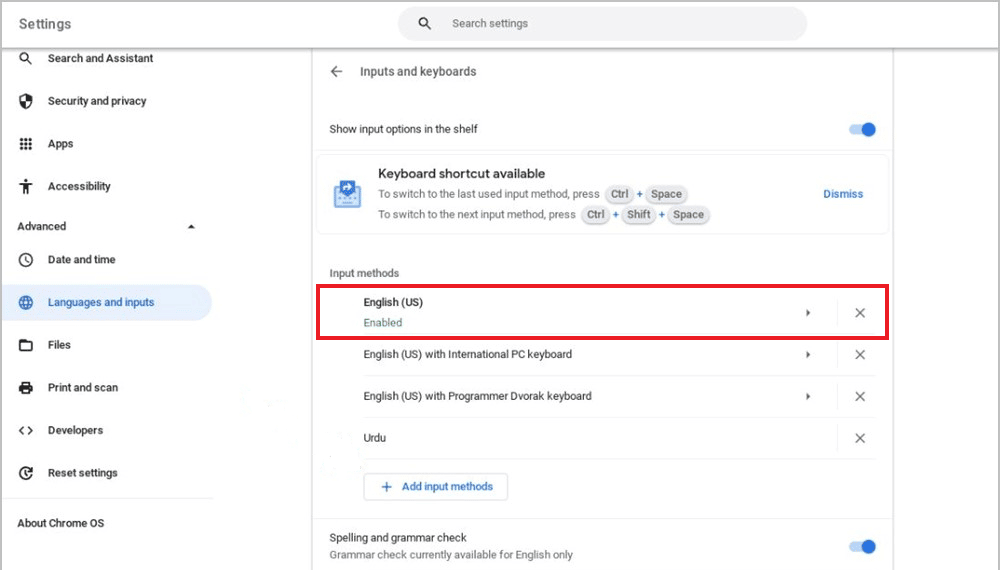Click the Accessibility person icon
1000x570 pixels.
[x=26, y=186]
